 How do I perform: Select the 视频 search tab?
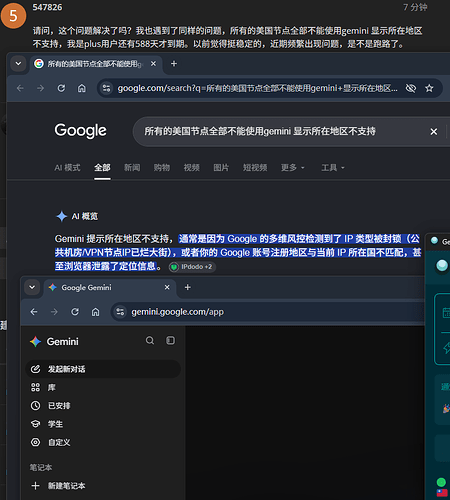[192, 168]
